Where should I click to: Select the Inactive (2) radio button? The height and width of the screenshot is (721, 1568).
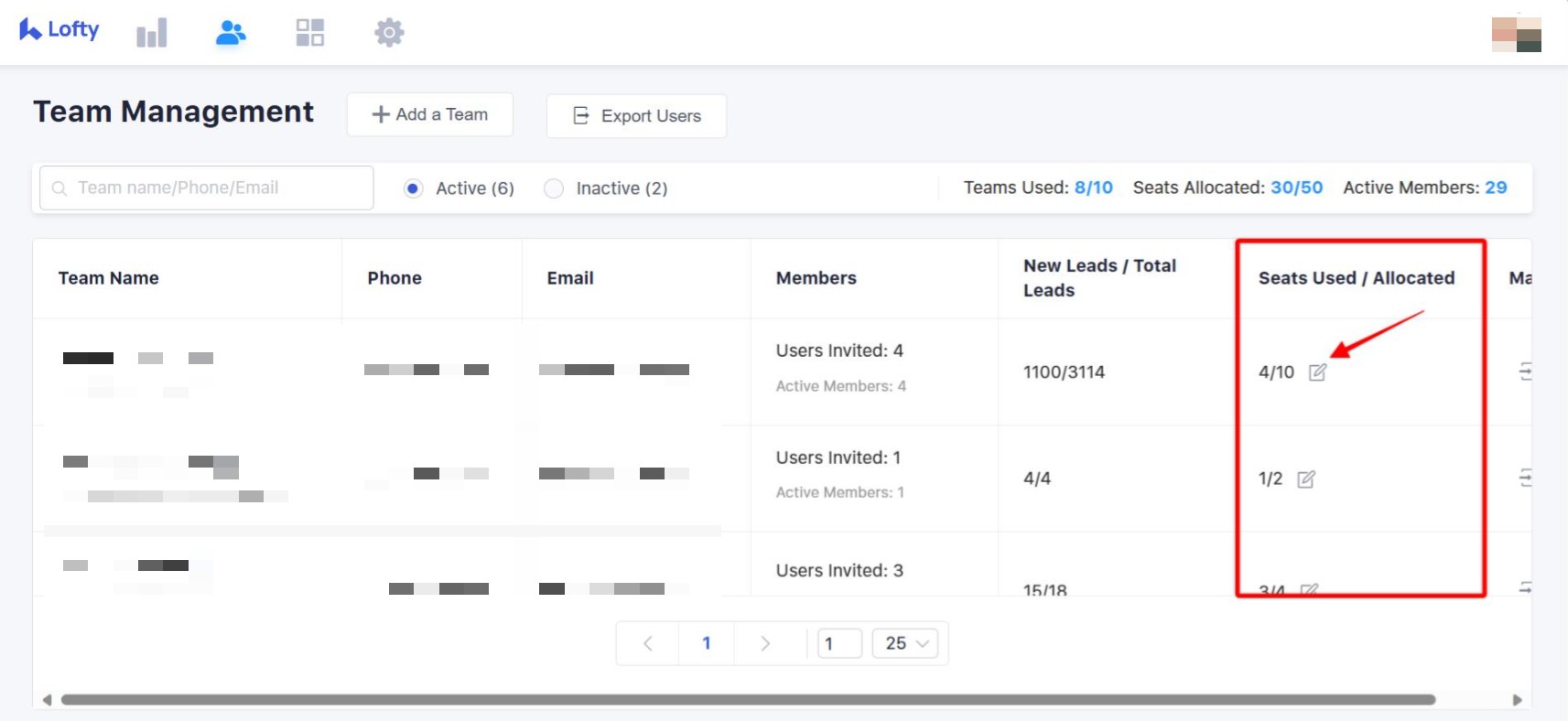pyautogui.click(x=554, y=188)
